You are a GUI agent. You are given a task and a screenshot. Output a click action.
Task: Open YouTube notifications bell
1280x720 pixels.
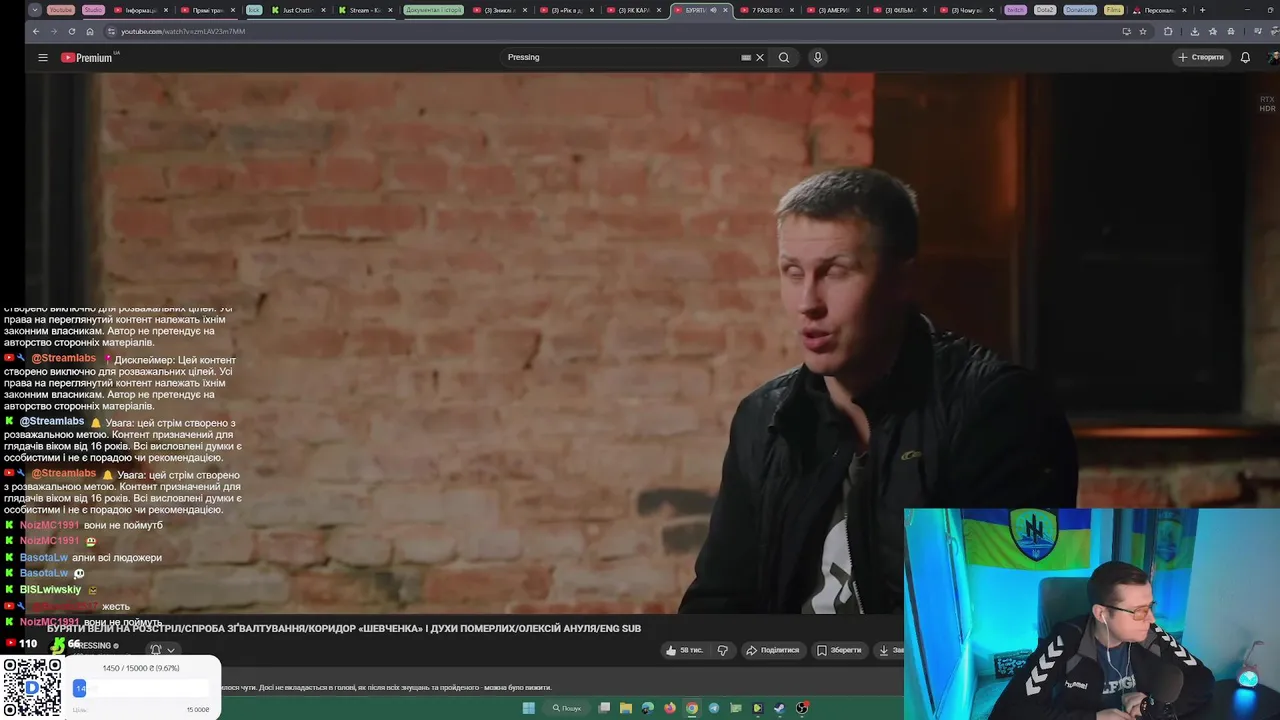click(x=1245, y=57)
